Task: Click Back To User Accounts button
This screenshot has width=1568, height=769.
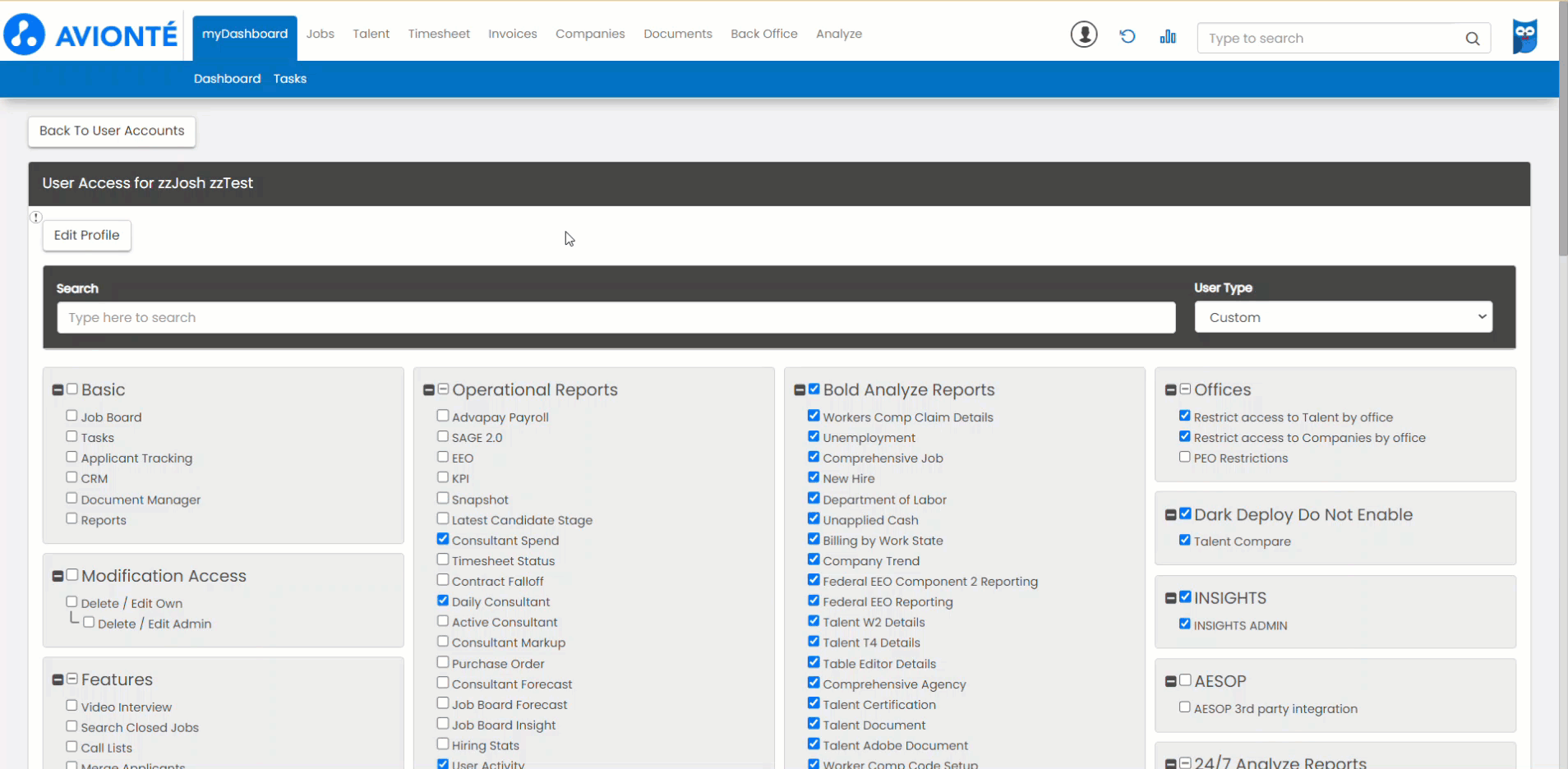Action: point(112,131)
